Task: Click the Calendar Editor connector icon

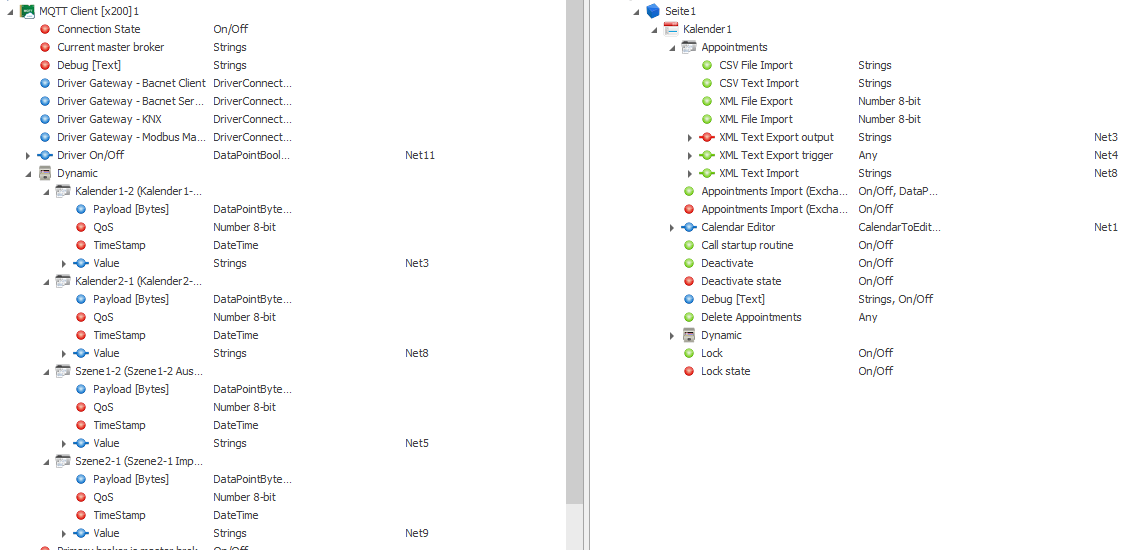Action: click(689, 227)
